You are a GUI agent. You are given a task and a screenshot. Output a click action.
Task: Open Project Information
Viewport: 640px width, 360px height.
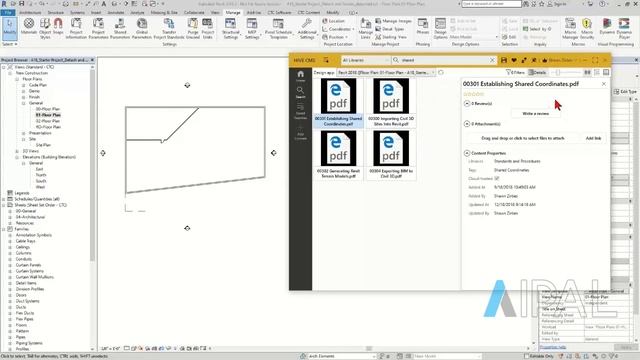(76, 29)
